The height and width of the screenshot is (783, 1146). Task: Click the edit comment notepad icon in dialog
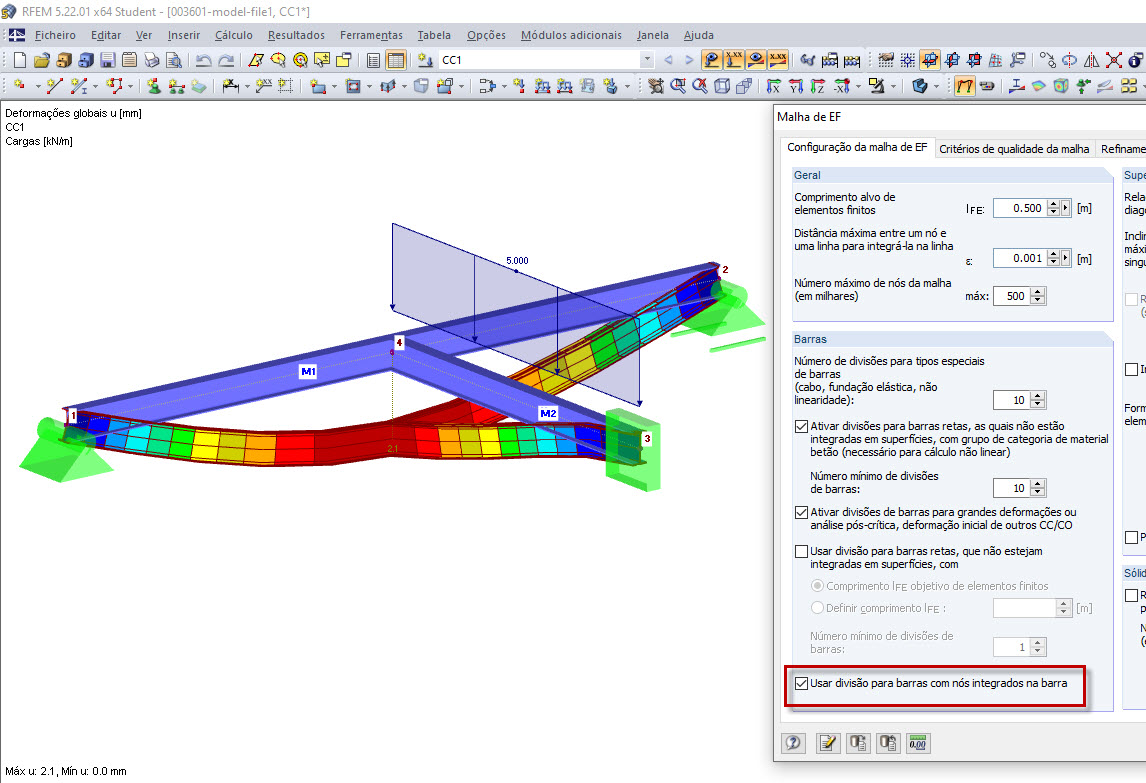[x=828, y=744]
